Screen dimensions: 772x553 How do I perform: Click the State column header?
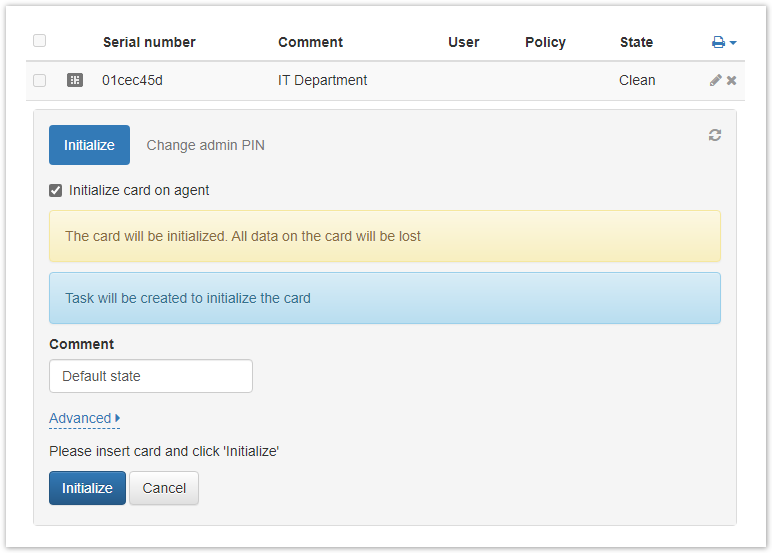coord(636,42)
